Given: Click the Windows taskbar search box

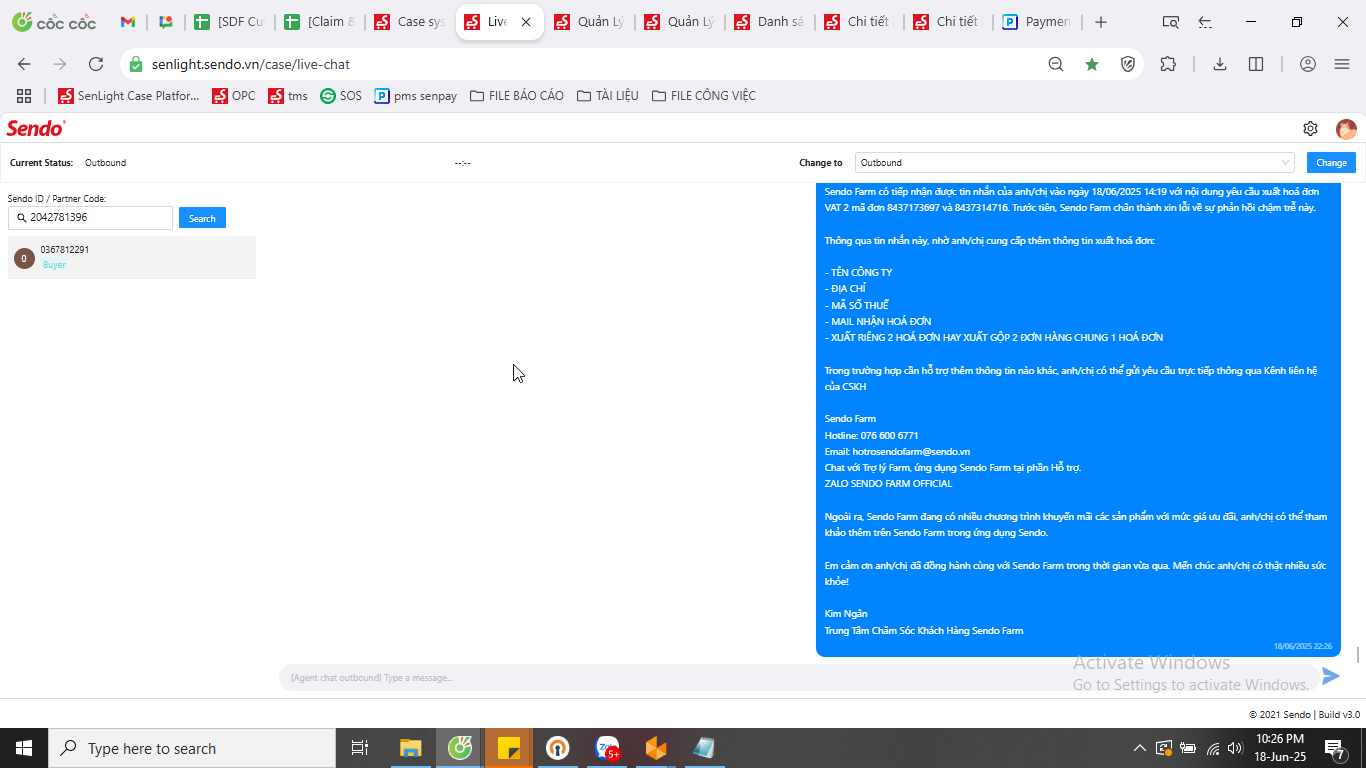Looking at the screenshot, I should (x=192, y=748).
